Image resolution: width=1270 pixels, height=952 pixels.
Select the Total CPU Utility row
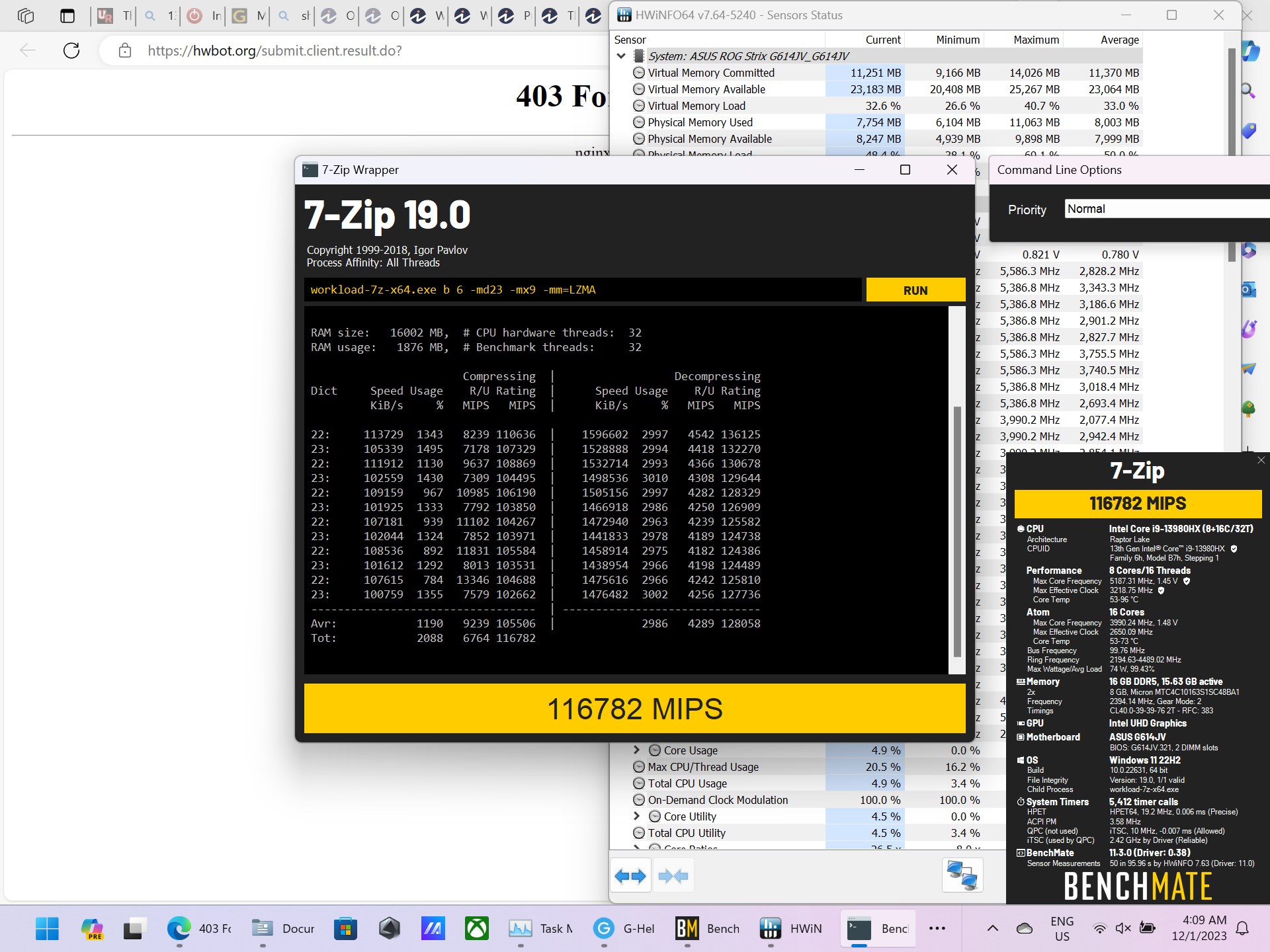[x=808, y=833]
